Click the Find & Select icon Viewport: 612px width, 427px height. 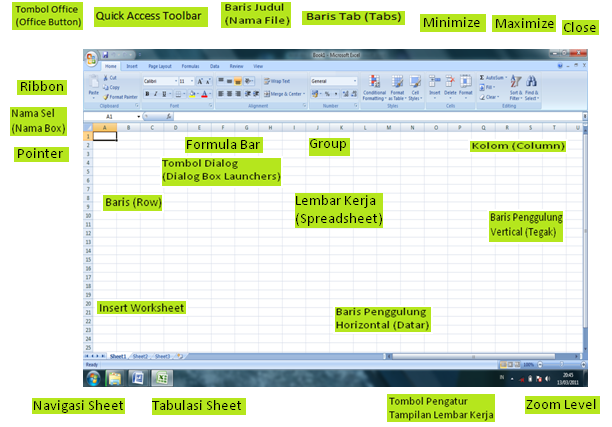point(532,88)
